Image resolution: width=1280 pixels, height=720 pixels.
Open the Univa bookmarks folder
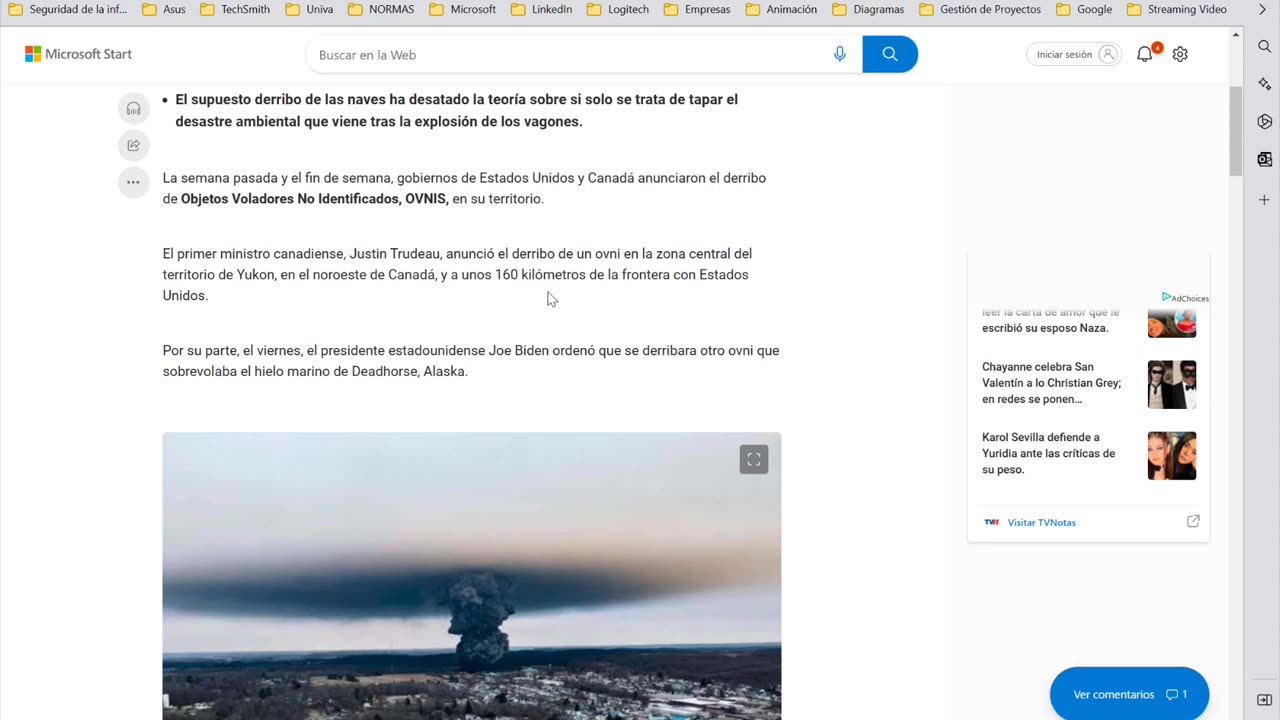[310, 9]
